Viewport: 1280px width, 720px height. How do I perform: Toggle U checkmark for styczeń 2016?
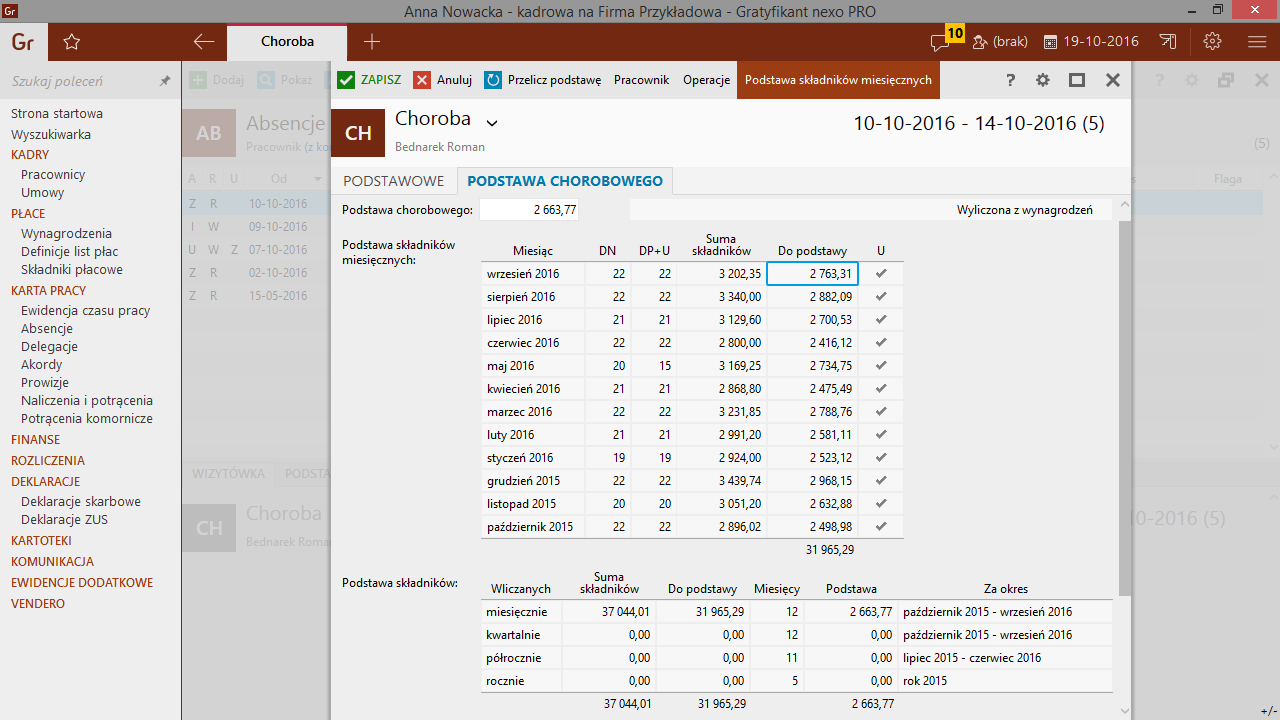[881, 457]
